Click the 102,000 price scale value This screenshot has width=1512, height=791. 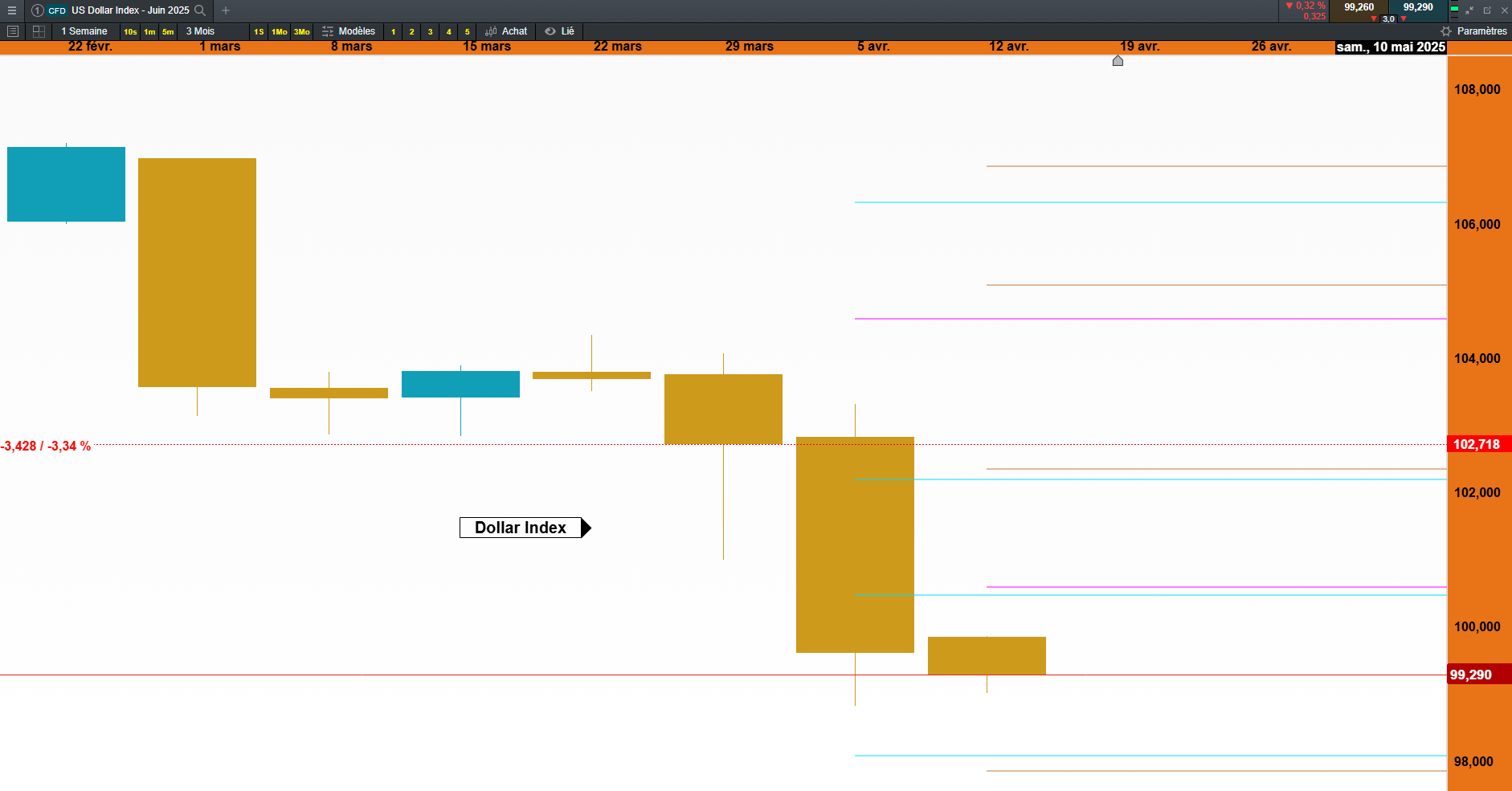click(1477, 493)
